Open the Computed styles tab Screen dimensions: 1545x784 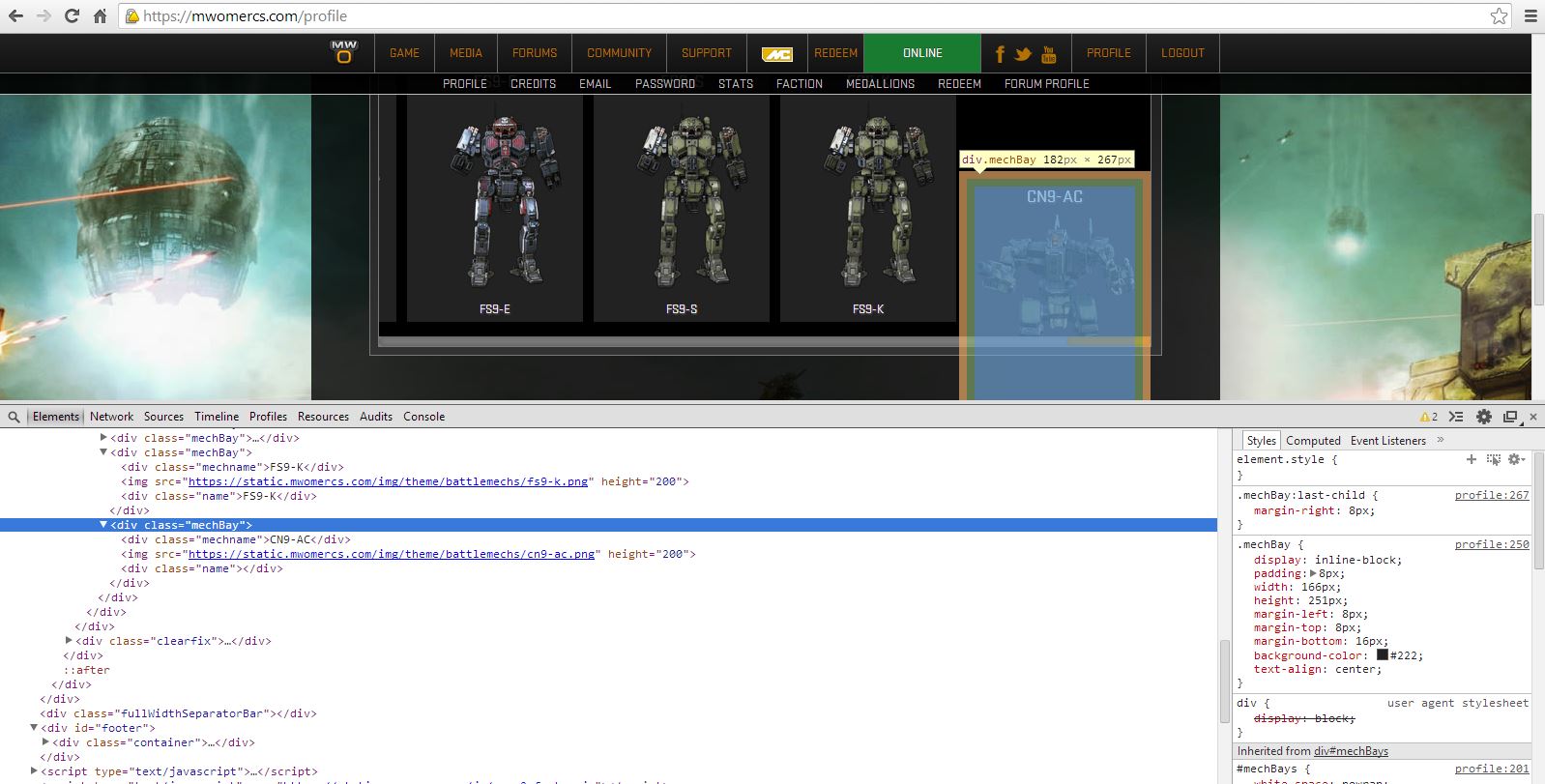[1313, 440]
